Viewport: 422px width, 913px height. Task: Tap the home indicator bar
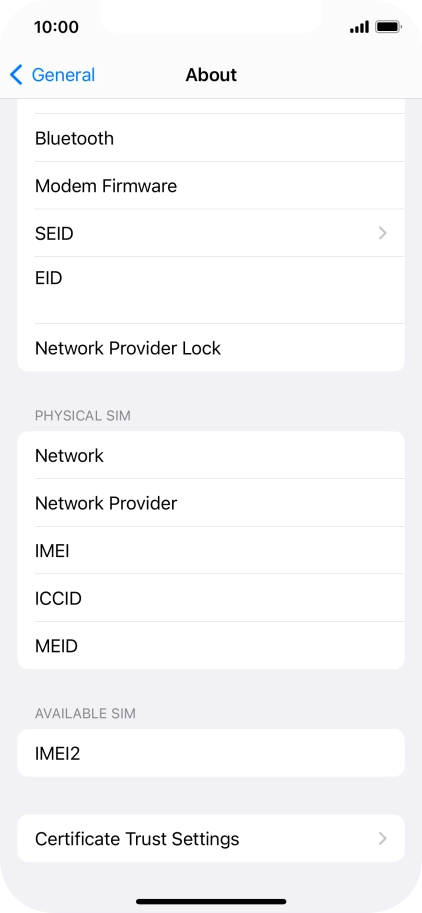click(x=211, y=901)
